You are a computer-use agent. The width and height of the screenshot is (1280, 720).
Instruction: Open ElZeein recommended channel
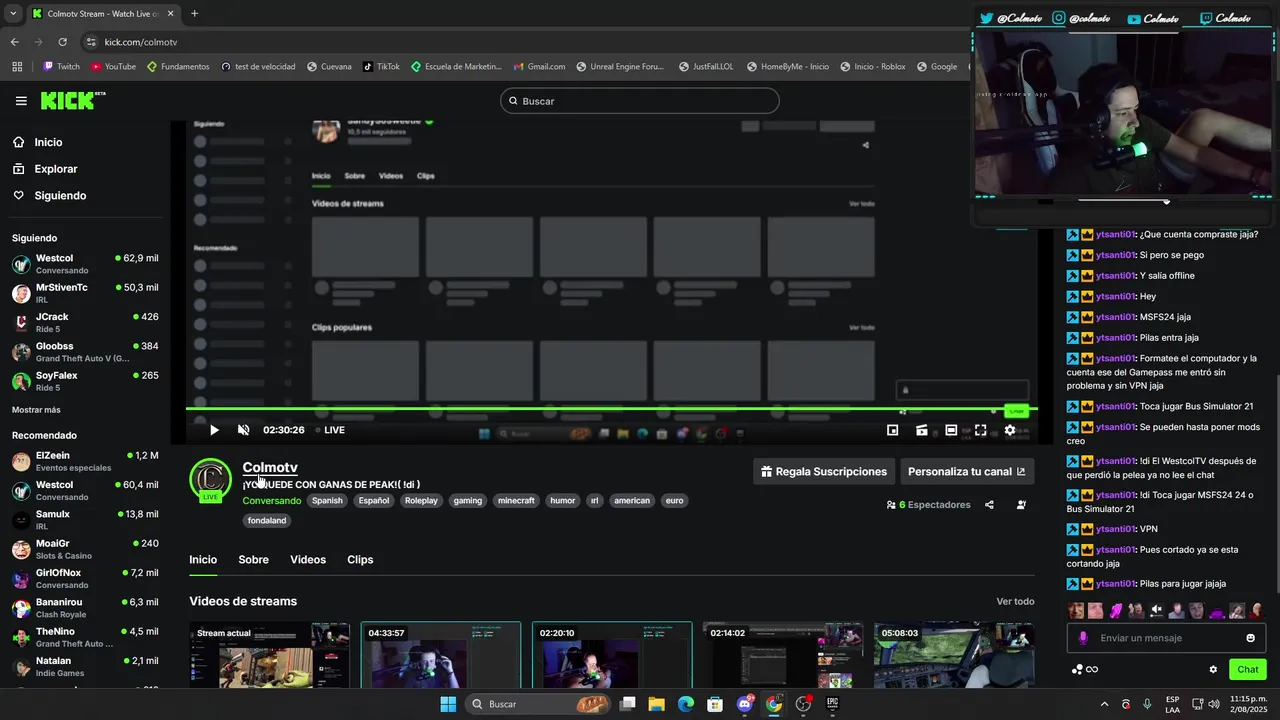pos(85,461)
